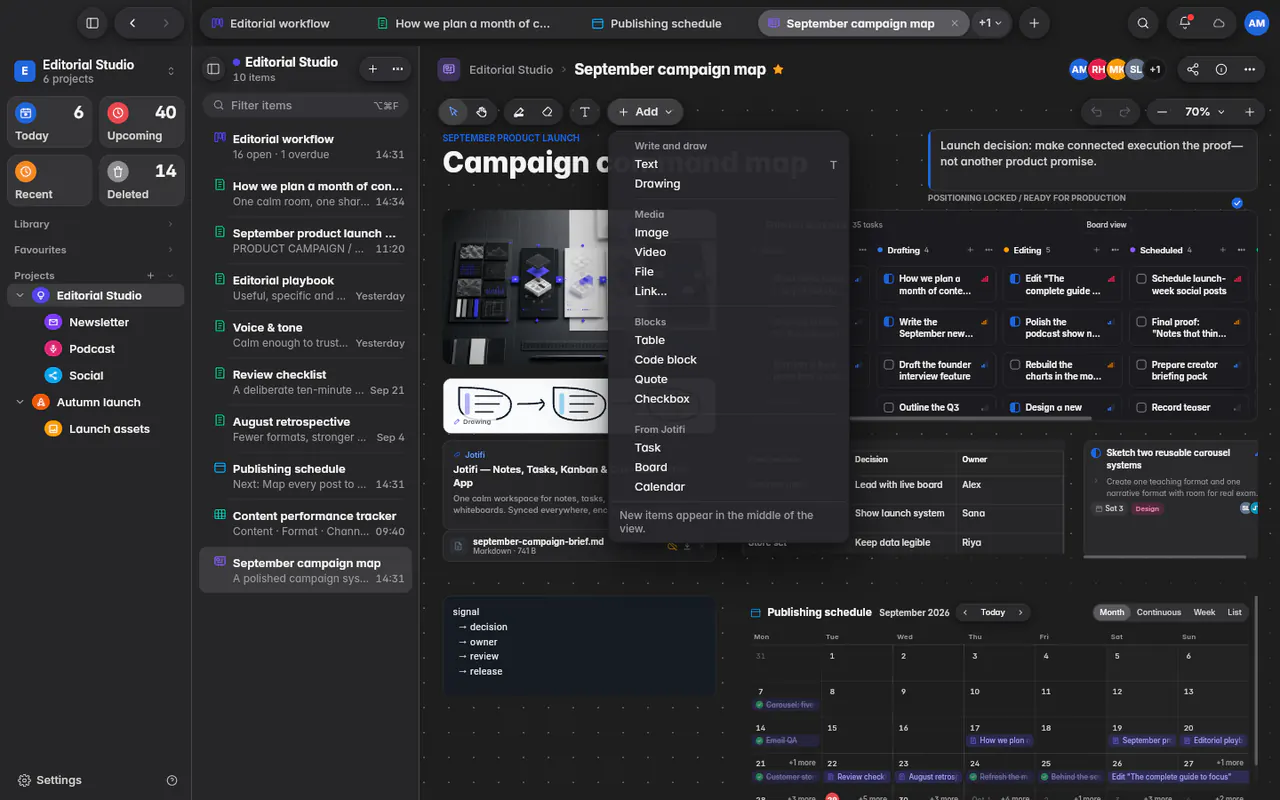Open the Editorial Studio workspace switcher
The image size is (1280, 800).
(x=95, y=71)
